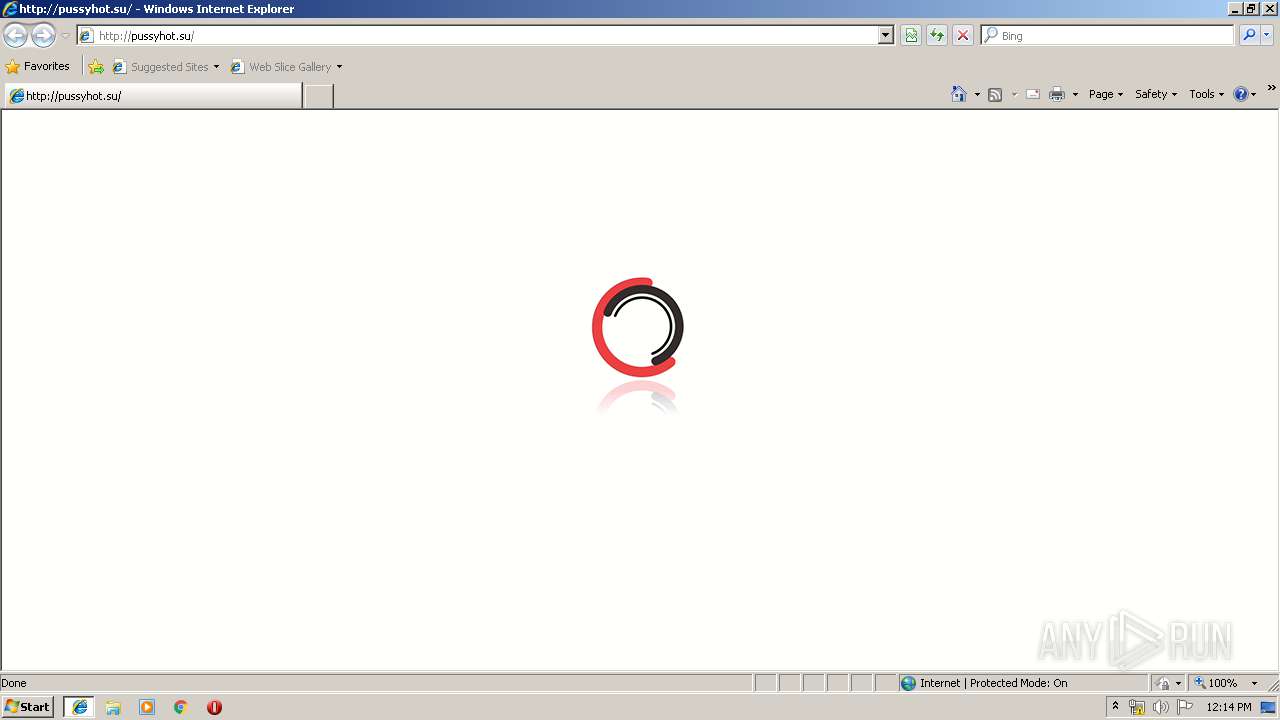Click the browser Forward arrow button
1280x720 pixels.
(x=43, y=36)
